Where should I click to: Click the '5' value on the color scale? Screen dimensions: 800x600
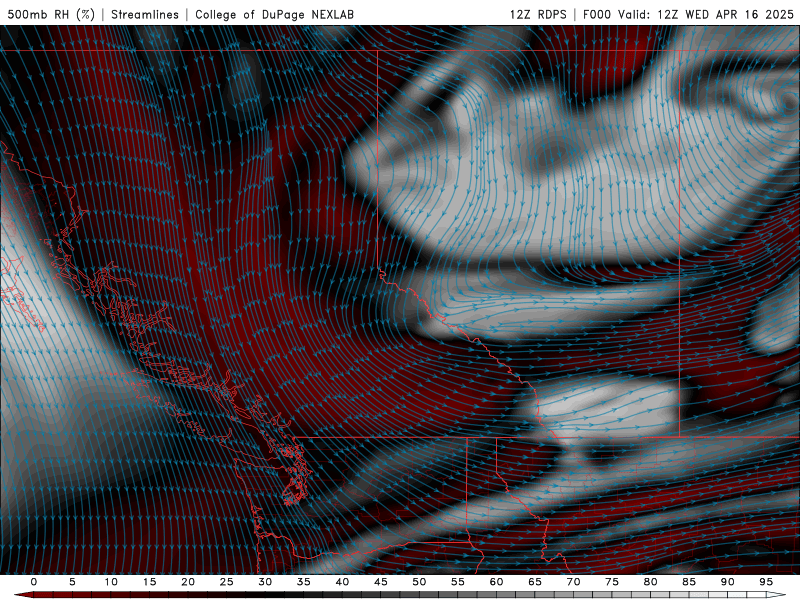coord(72,582)
